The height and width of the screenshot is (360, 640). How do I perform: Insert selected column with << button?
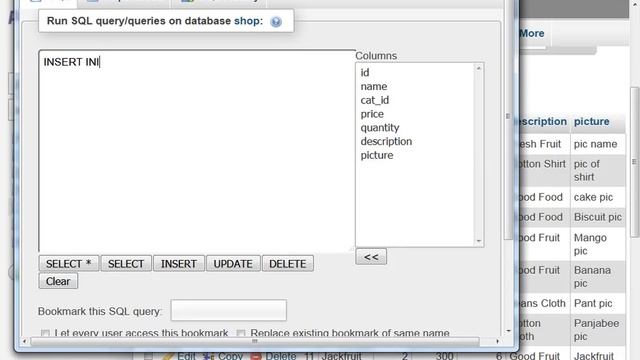point(371,257)
